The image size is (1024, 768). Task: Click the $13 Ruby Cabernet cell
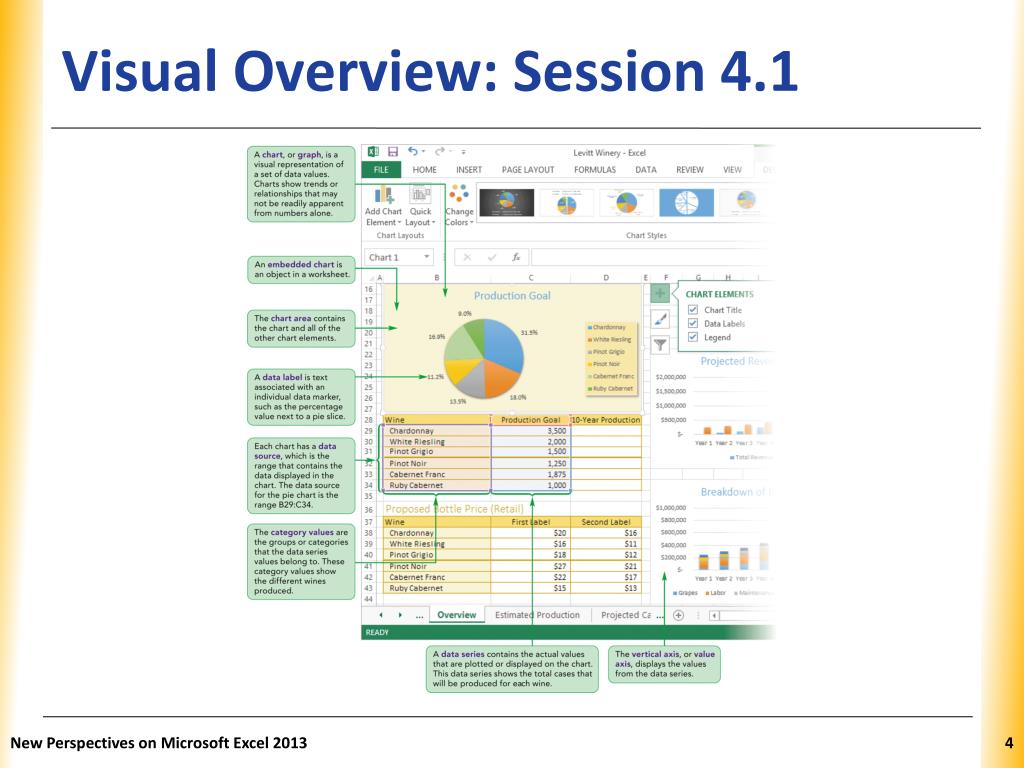pos(606,588)
